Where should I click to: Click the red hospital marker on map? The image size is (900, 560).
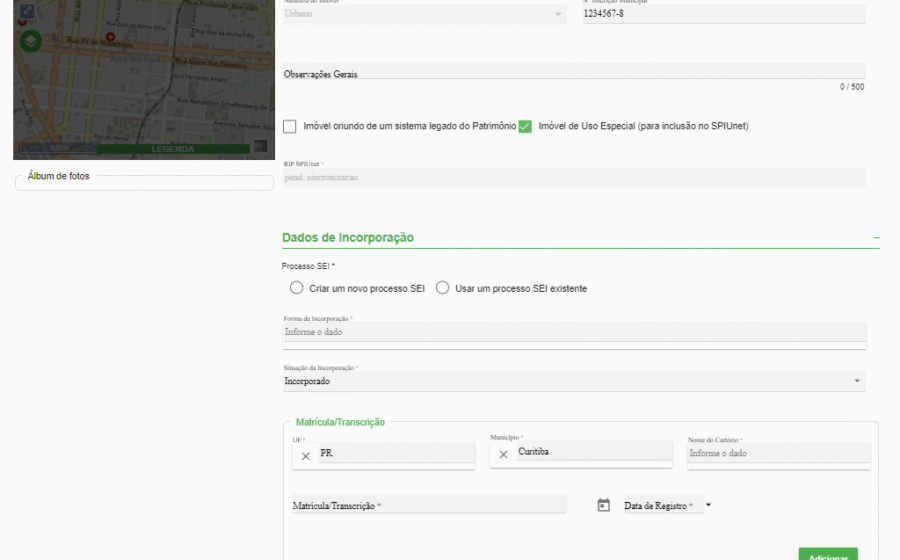[110, 37]
